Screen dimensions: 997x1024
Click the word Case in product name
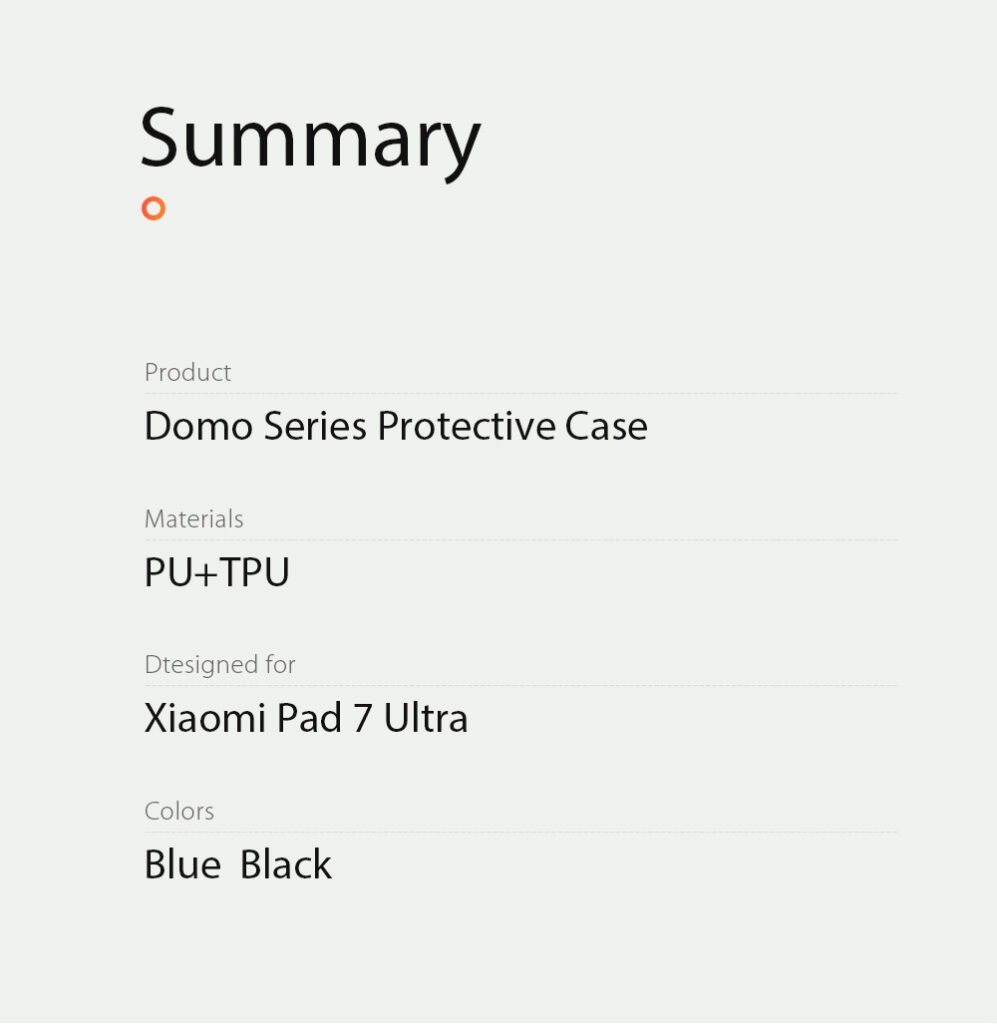tap(606, 427)
